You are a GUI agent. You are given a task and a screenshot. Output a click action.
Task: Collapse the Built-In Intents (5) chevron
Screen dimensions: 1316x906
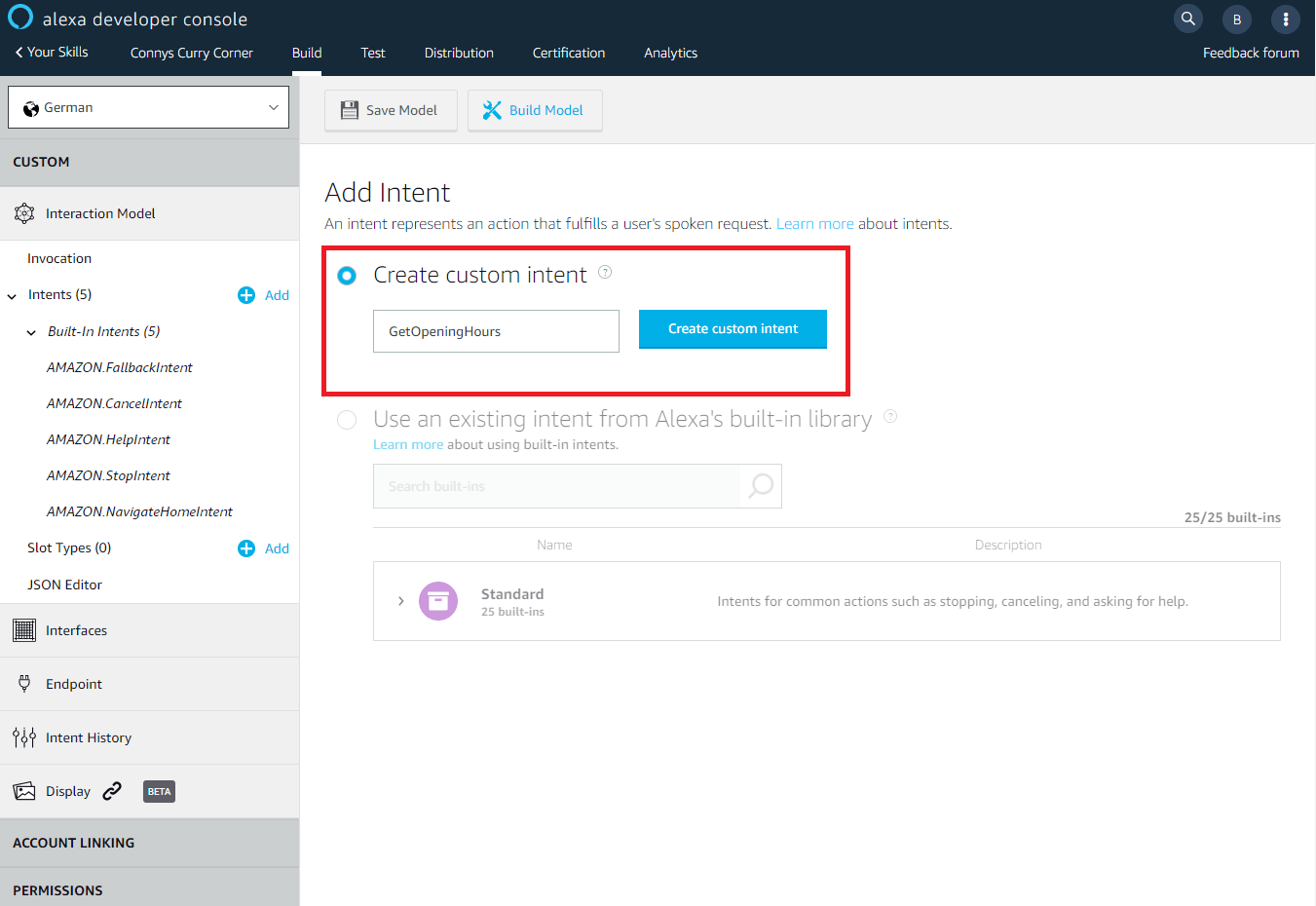31,332
